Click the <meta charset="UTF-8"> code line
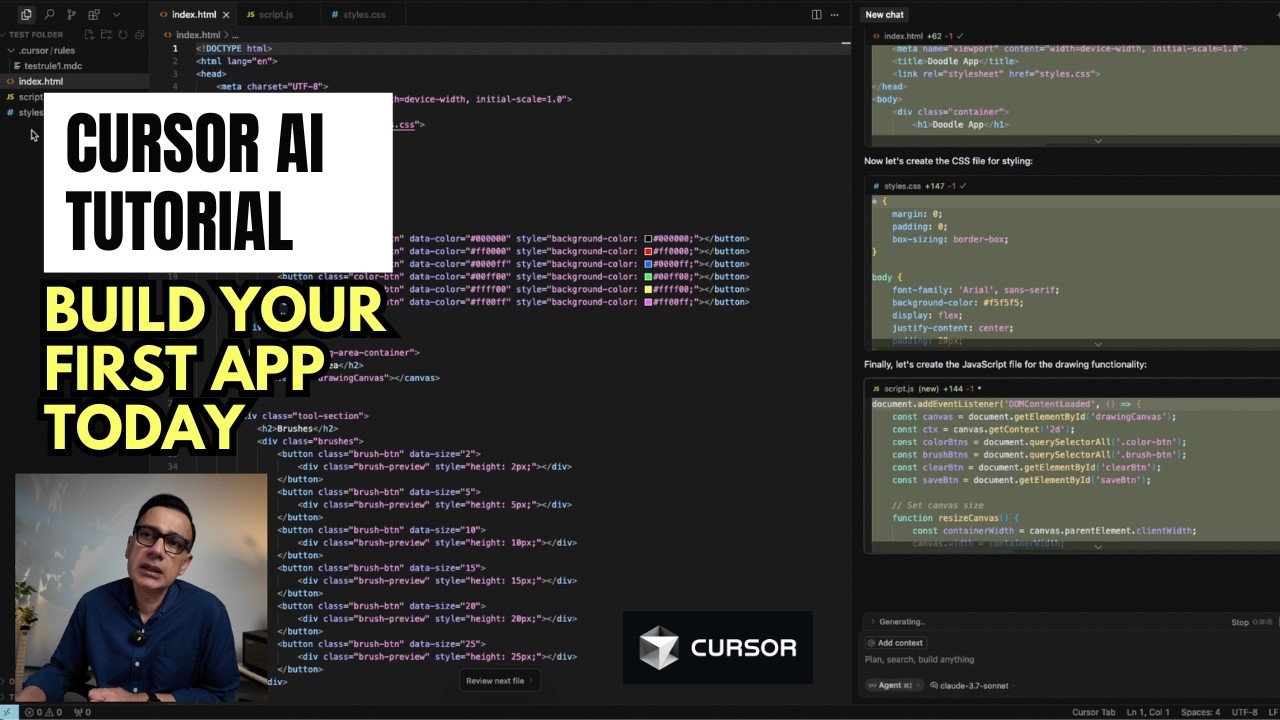The width and height of the screenshot is (1280, 720). [272, 87]
